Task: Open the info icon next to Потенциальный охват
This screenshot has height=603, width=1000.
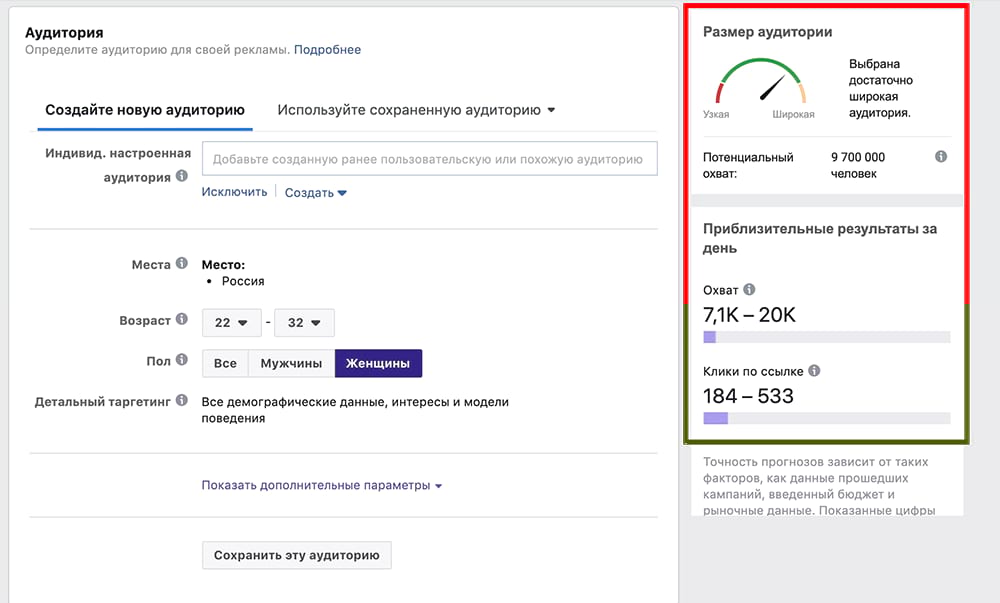Action: 940,156
